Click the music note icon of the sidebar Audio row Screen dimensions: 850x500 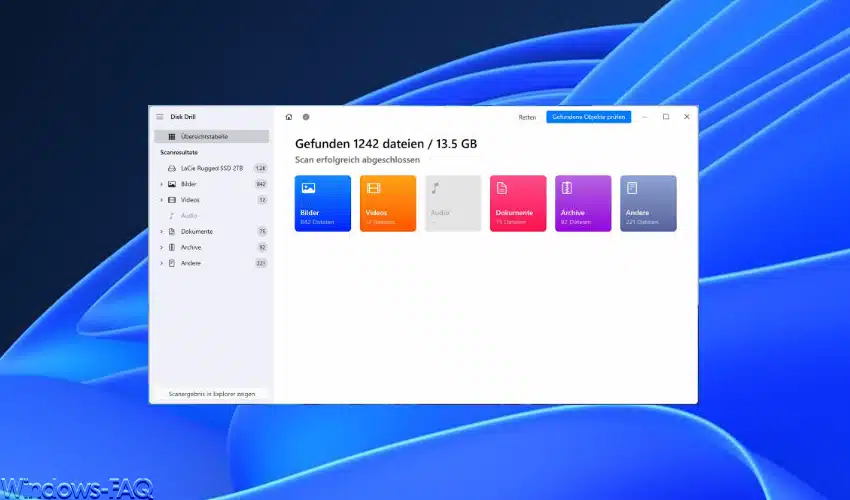click(x=172, y=215)
